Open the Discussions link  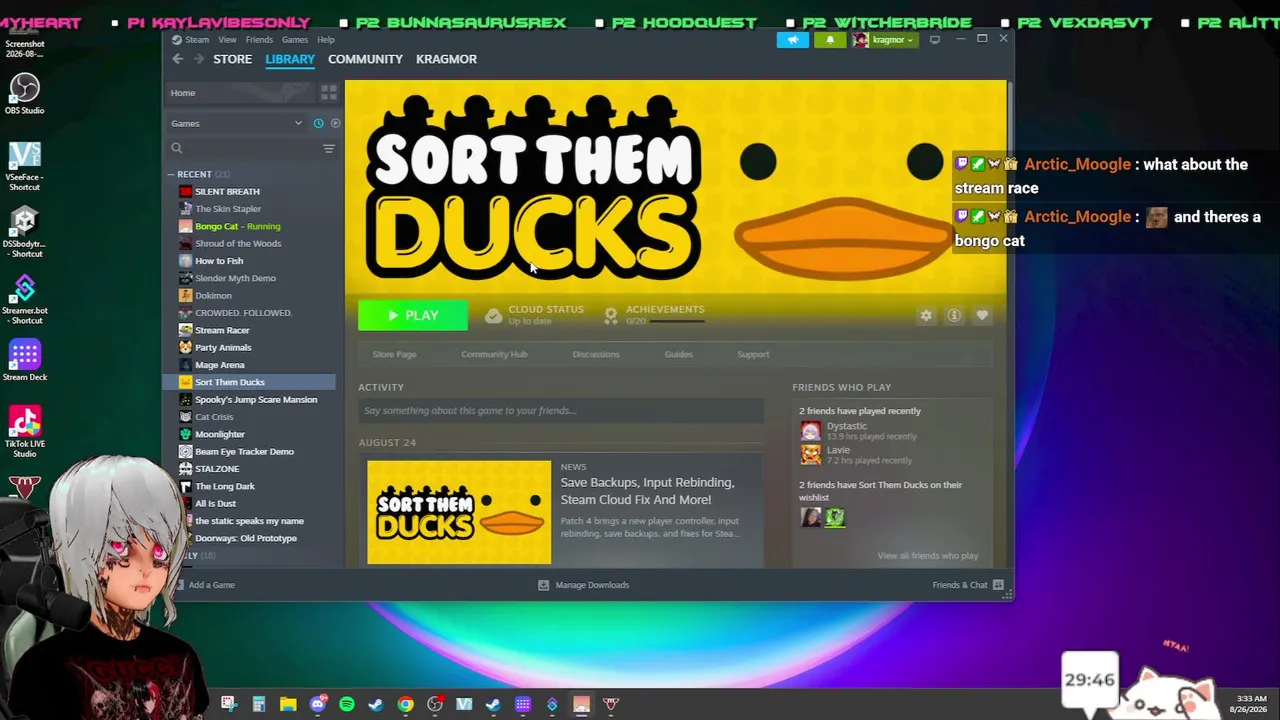(x=596, y=354)
